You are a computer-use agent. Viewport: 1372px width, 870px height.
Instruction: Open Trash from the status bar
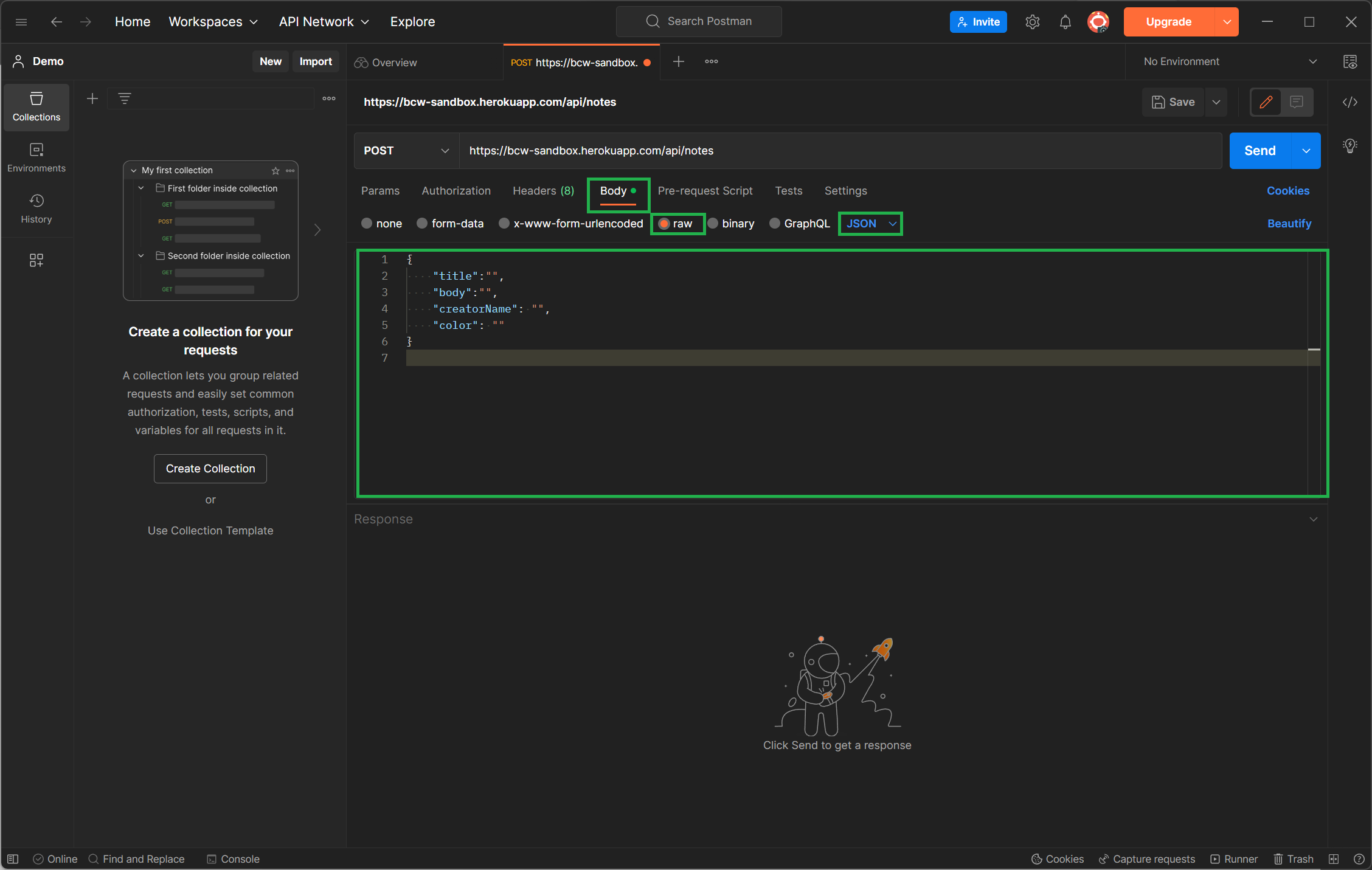[1294, 859]
